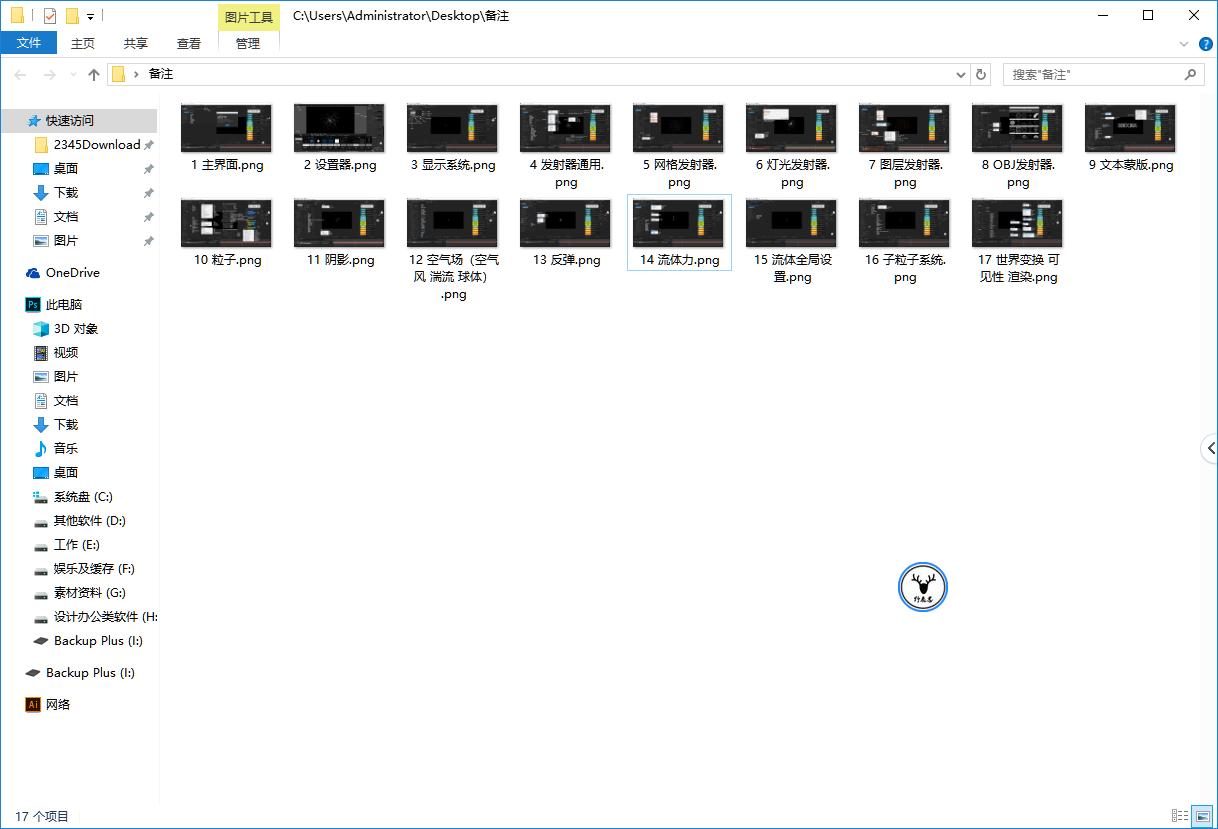This screenshot has width=1218, height=829.
Task: Select Backup Plus (I:) under 此电脑
Action: pyautogui.click(x=97, y=640)
